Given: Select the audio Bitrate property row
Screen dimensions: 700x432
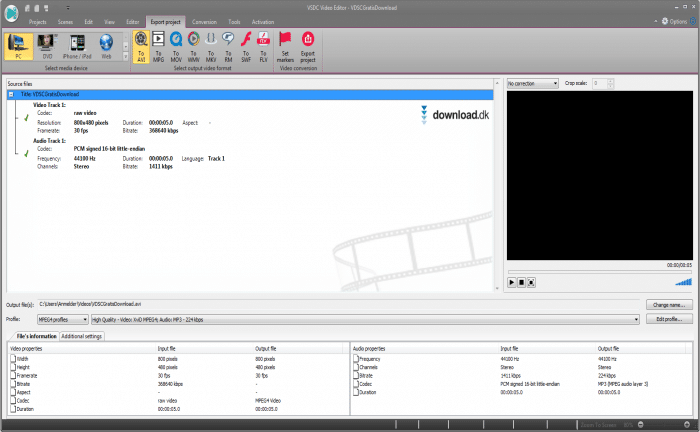Looking at the screenshot, I should pyautogui.click(x=522, y=376).
